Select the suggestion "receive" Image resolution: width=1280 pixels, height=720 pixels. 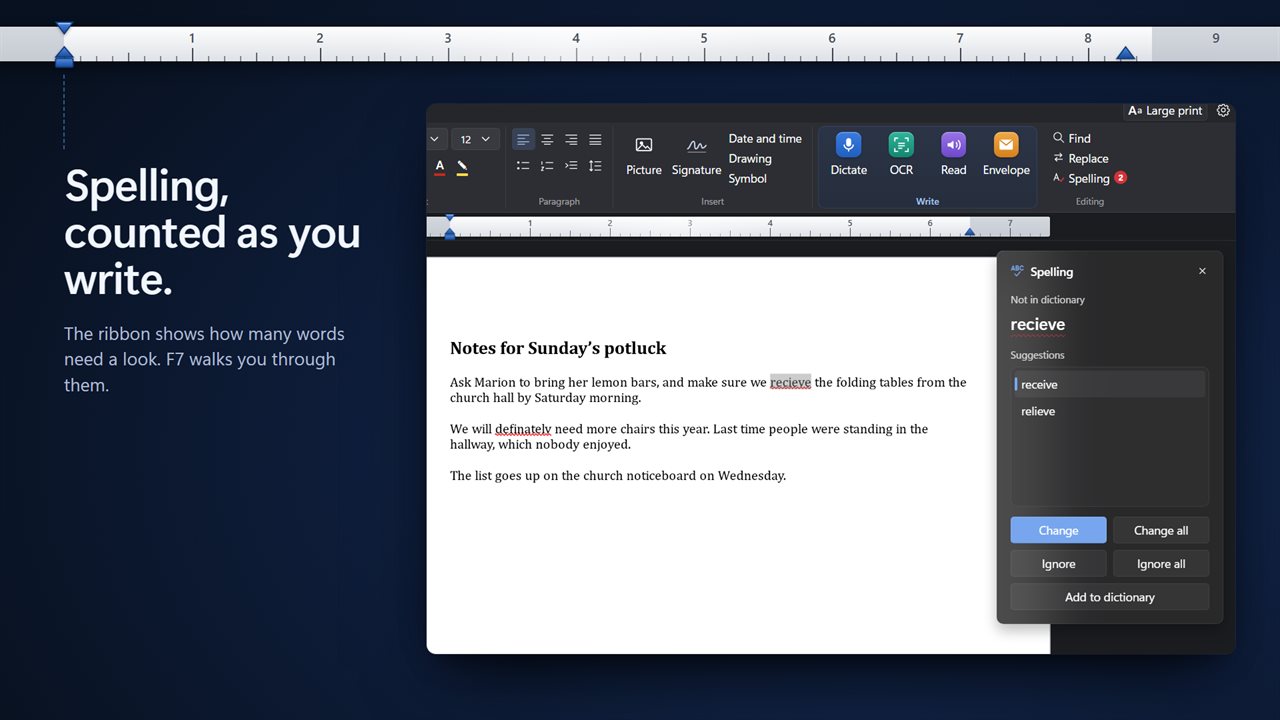(x=1109, y=384)
